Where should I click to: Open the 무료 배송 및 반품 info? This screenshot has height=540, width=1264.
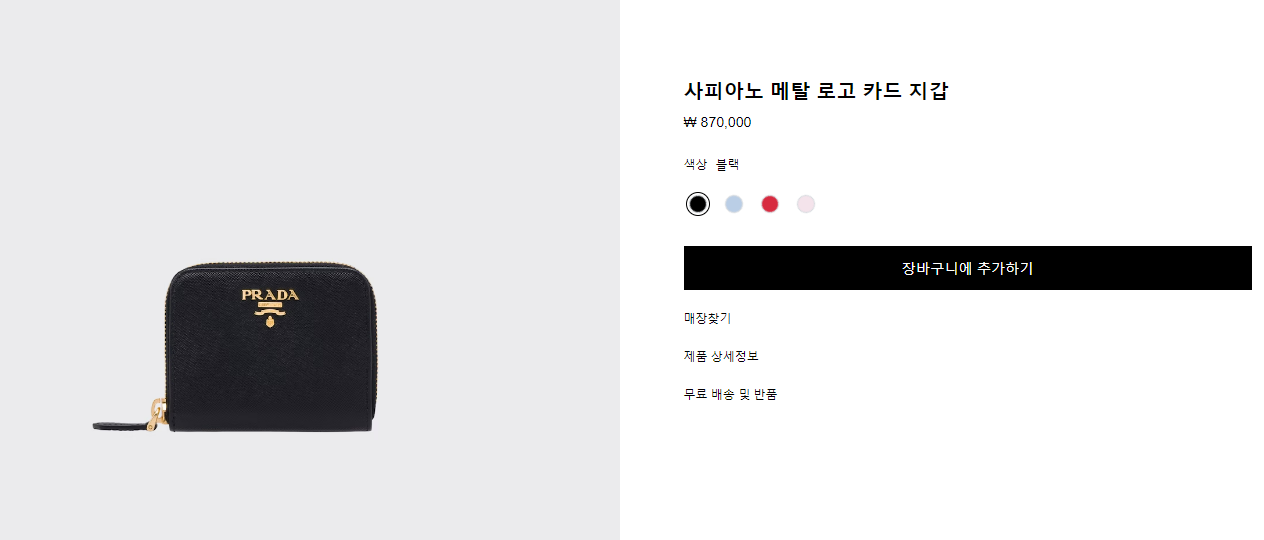[730, 394]
